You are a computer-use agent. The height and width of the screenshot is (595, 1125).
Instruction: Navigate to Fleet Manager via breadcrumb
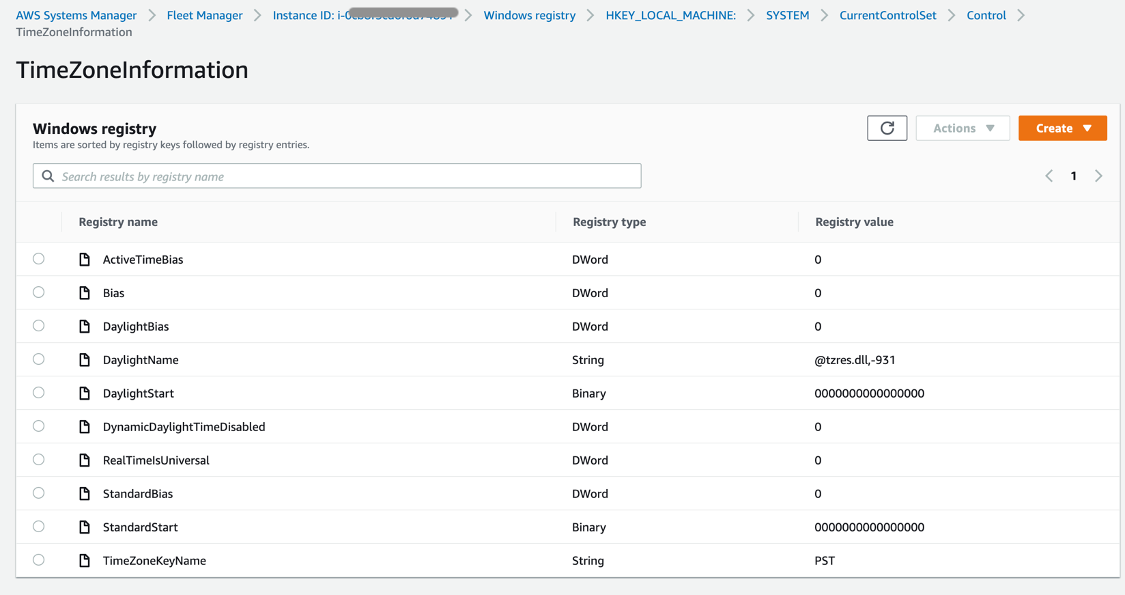tap(204, 15)
